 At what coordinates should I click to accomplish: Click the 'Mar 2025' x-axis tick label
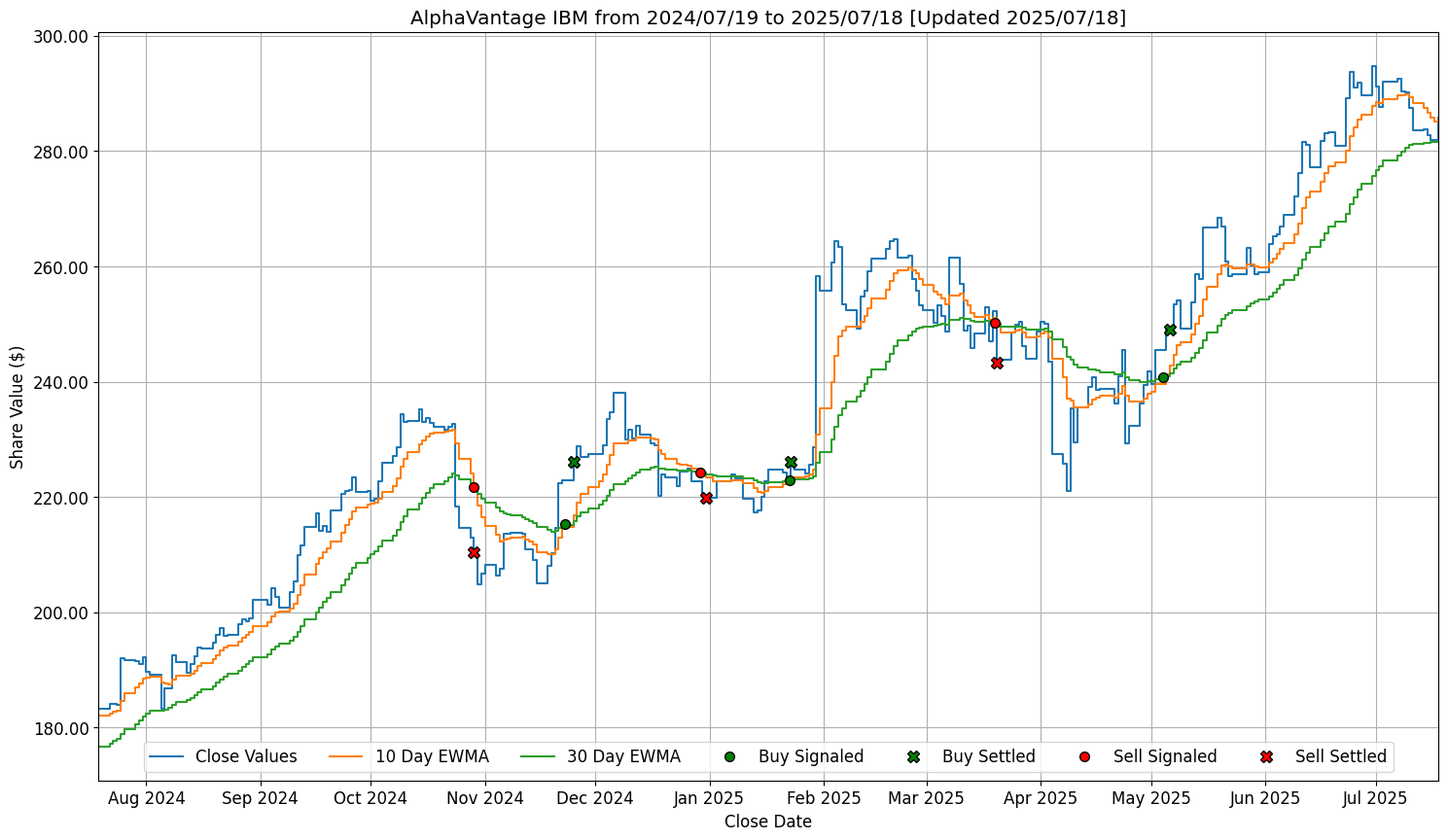tap(927, 798)
